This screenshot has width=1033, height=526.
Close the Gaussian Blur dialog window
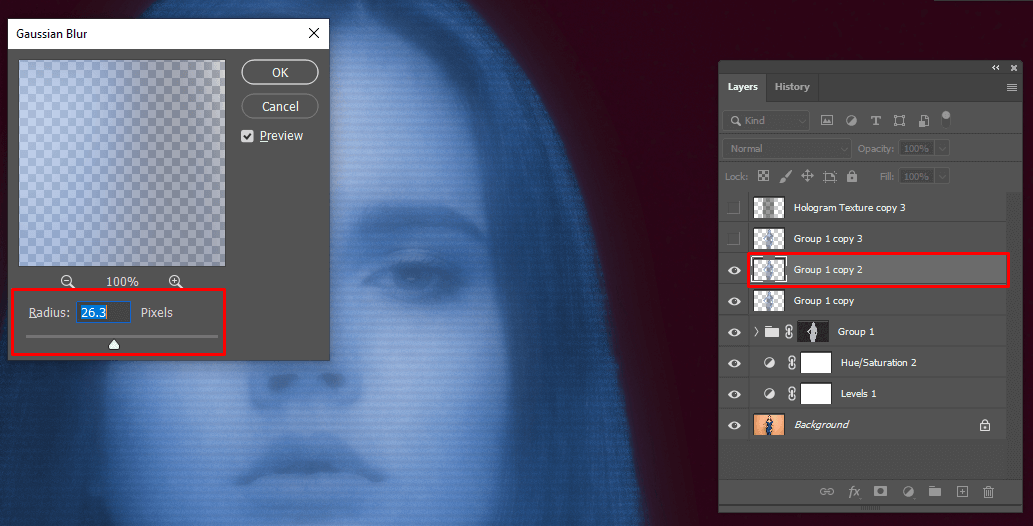pyautogui.click(x=314, y=33)
